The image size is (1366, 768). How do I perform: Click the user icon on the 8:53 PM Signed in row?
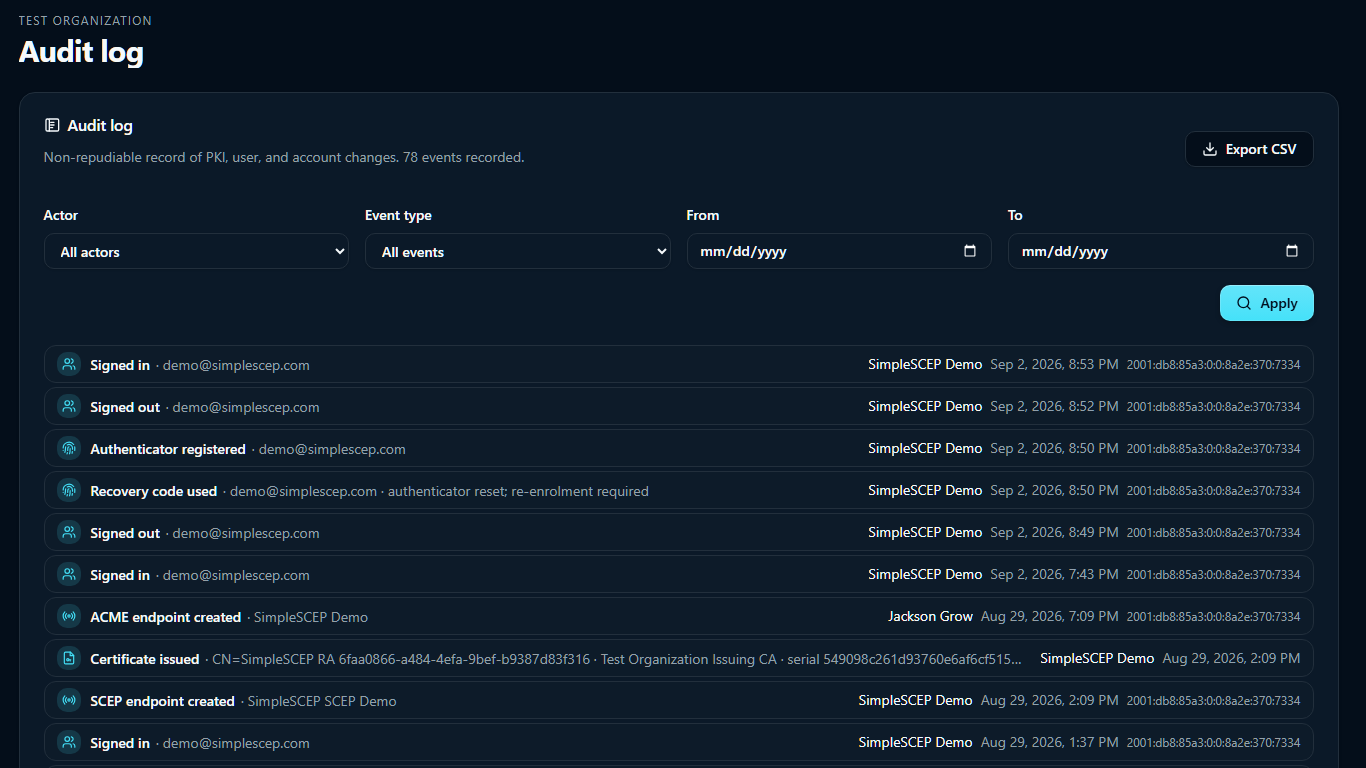(x=69, y=365)
